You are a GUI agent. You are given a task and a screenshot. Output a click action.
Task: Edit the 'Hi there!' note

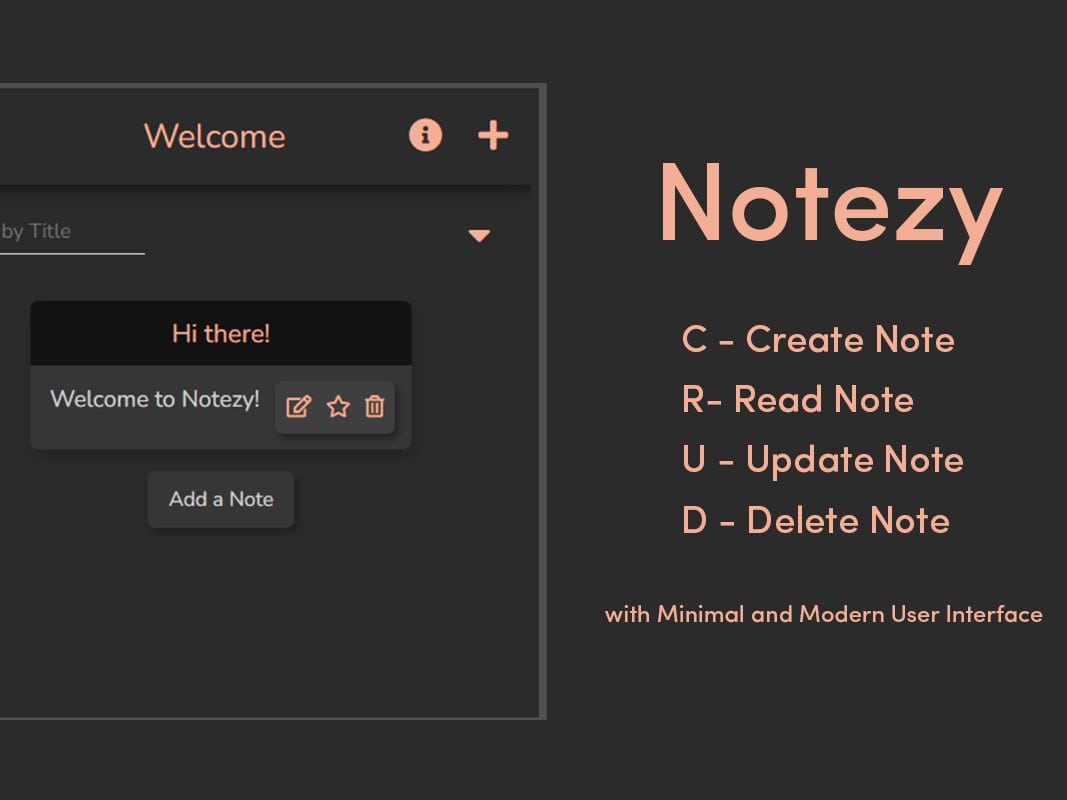click(298, 407)
